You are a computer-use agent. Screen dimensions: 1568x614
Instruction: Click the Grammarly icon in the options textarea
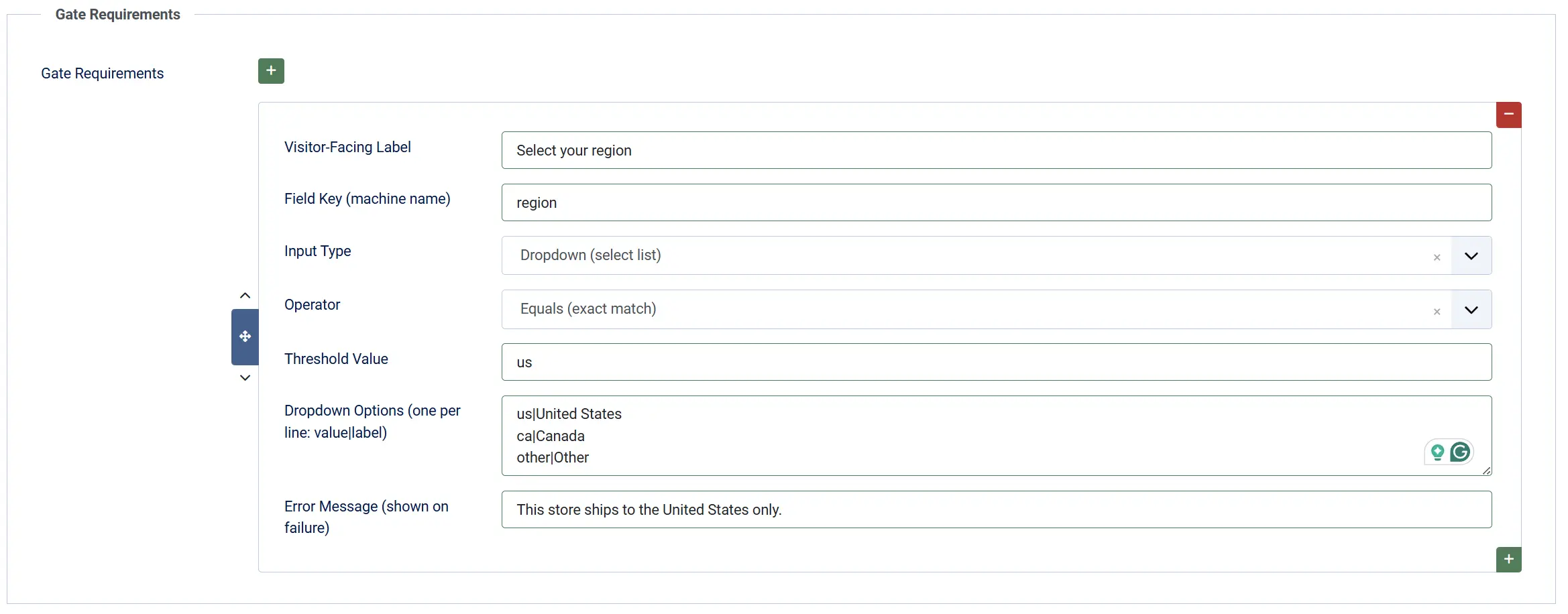tap(1460, 452)
